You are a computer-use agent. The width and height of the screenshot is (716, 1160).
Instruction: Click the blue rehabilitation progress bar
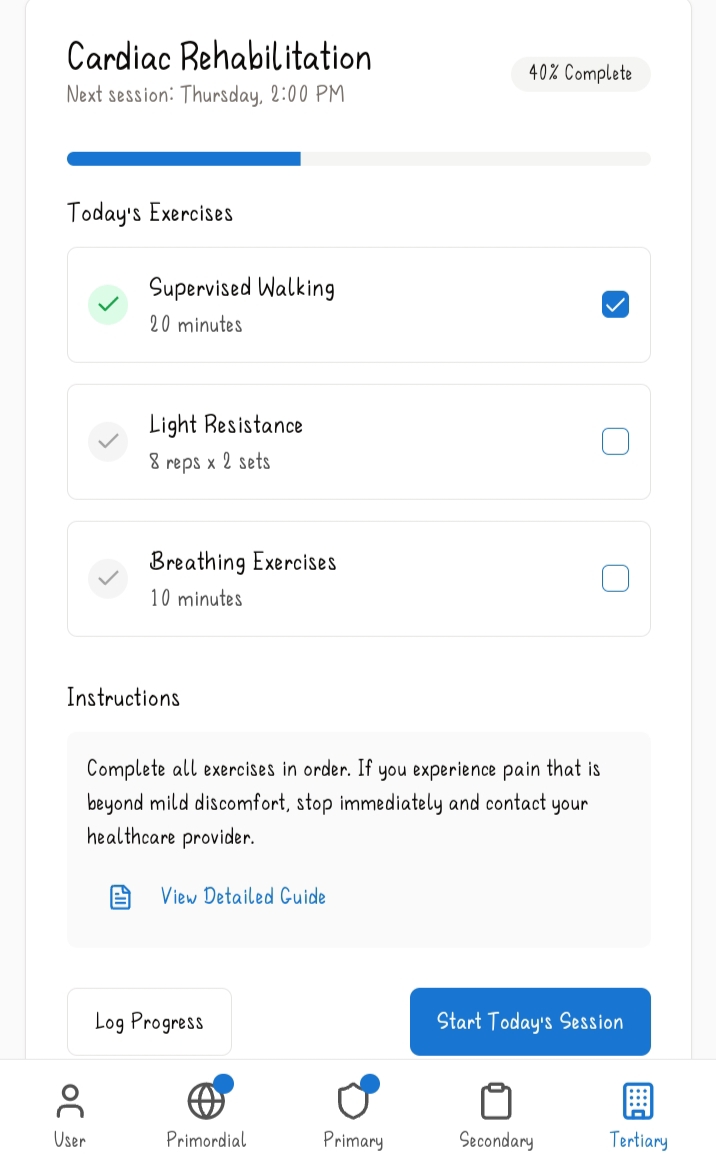(183, 159)
